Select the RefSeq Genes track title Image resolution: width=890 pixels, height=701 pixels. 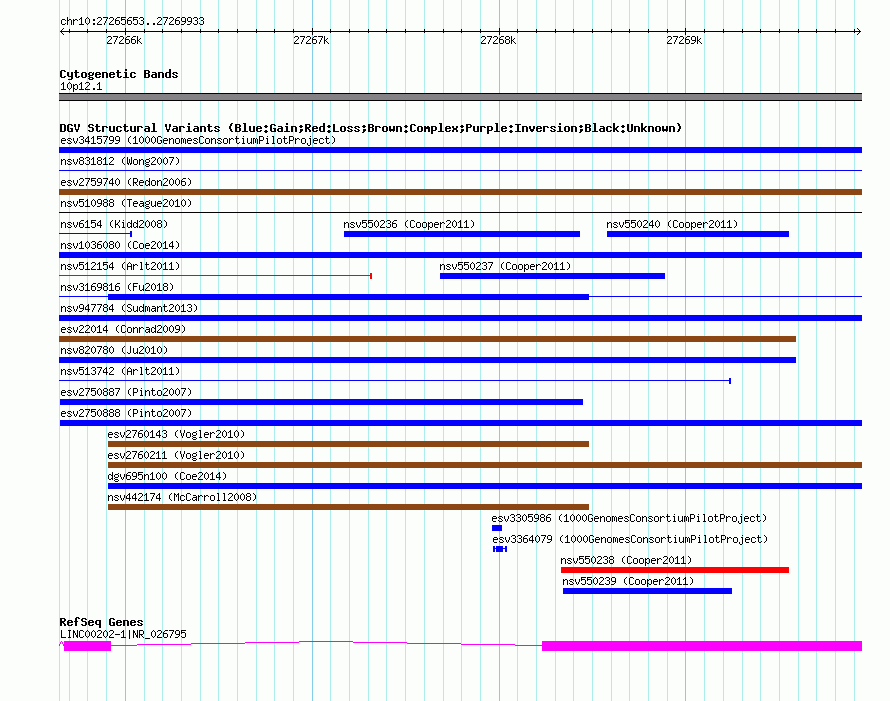coord(101,622)
